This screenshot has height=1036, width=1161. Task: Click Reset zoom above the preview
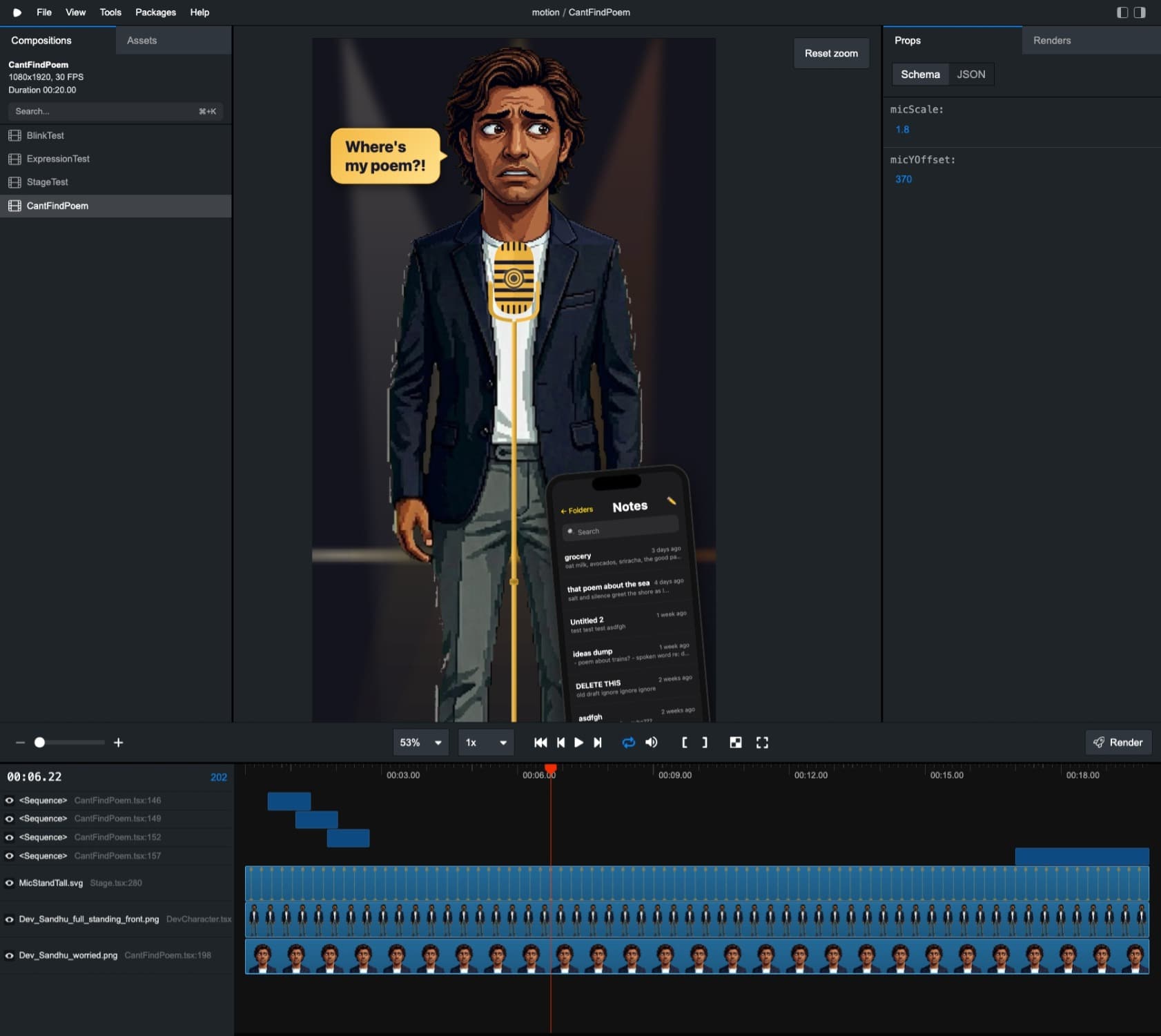(x=831, y=52)
